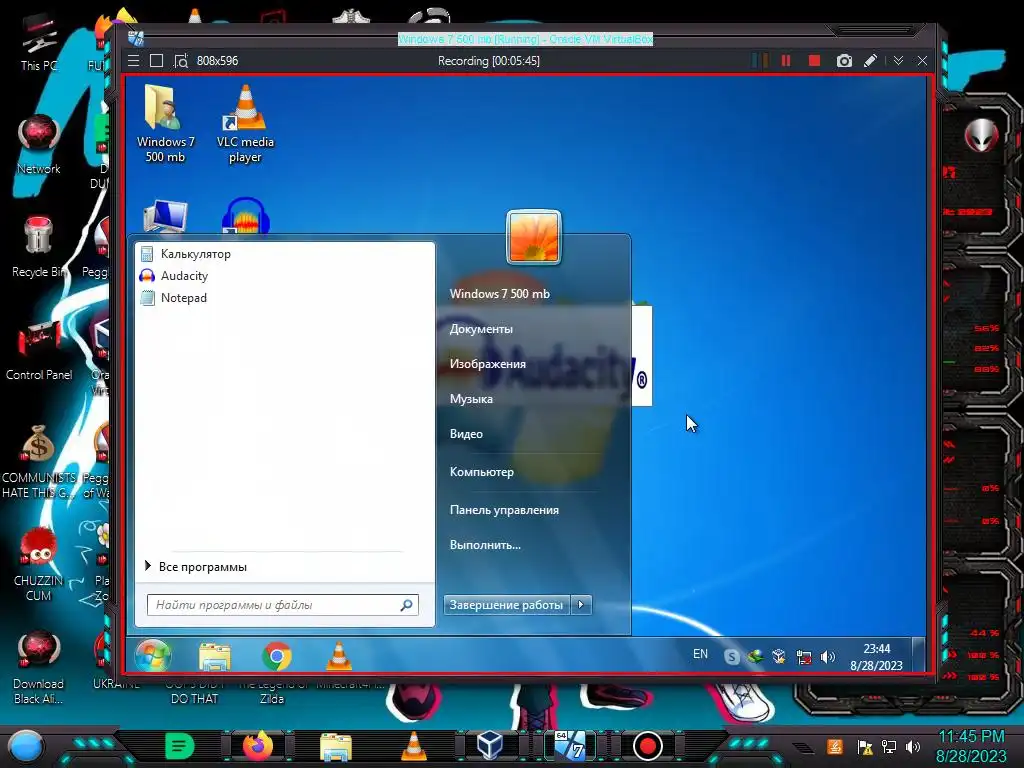Launch Firefox from the host taskbar
1024x768 pixels.
258,746
